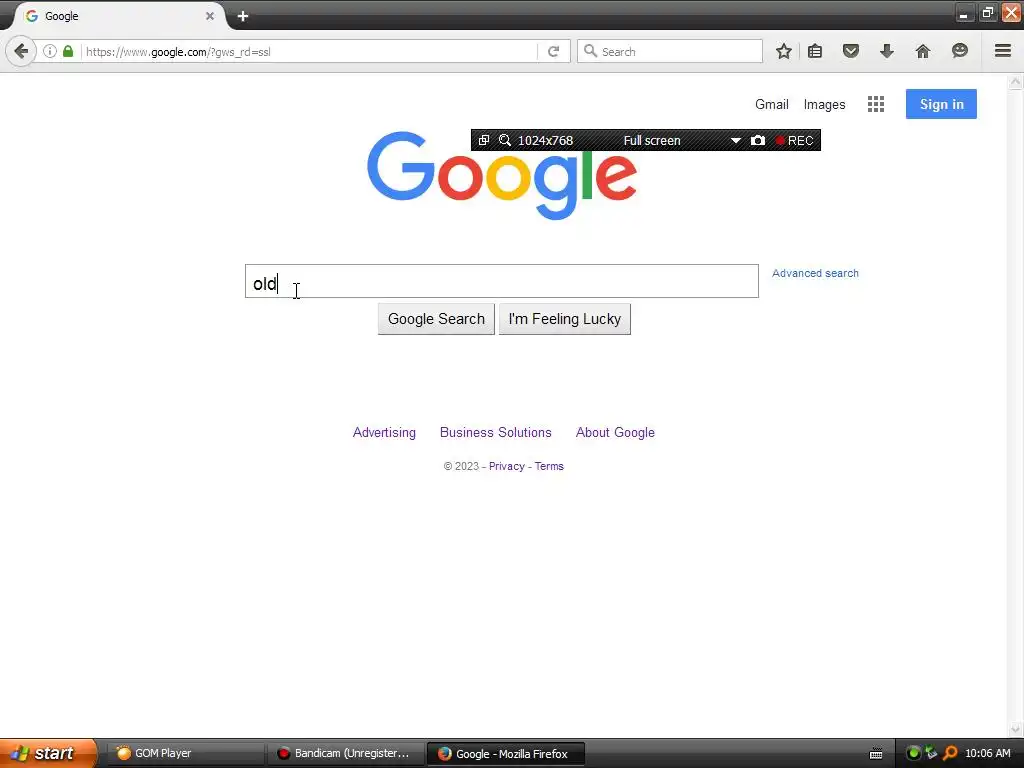Take screenshot with Bandicam camera icon
Screen dimensions: 1024x768
pyautogui.click(x=758, y=140)
